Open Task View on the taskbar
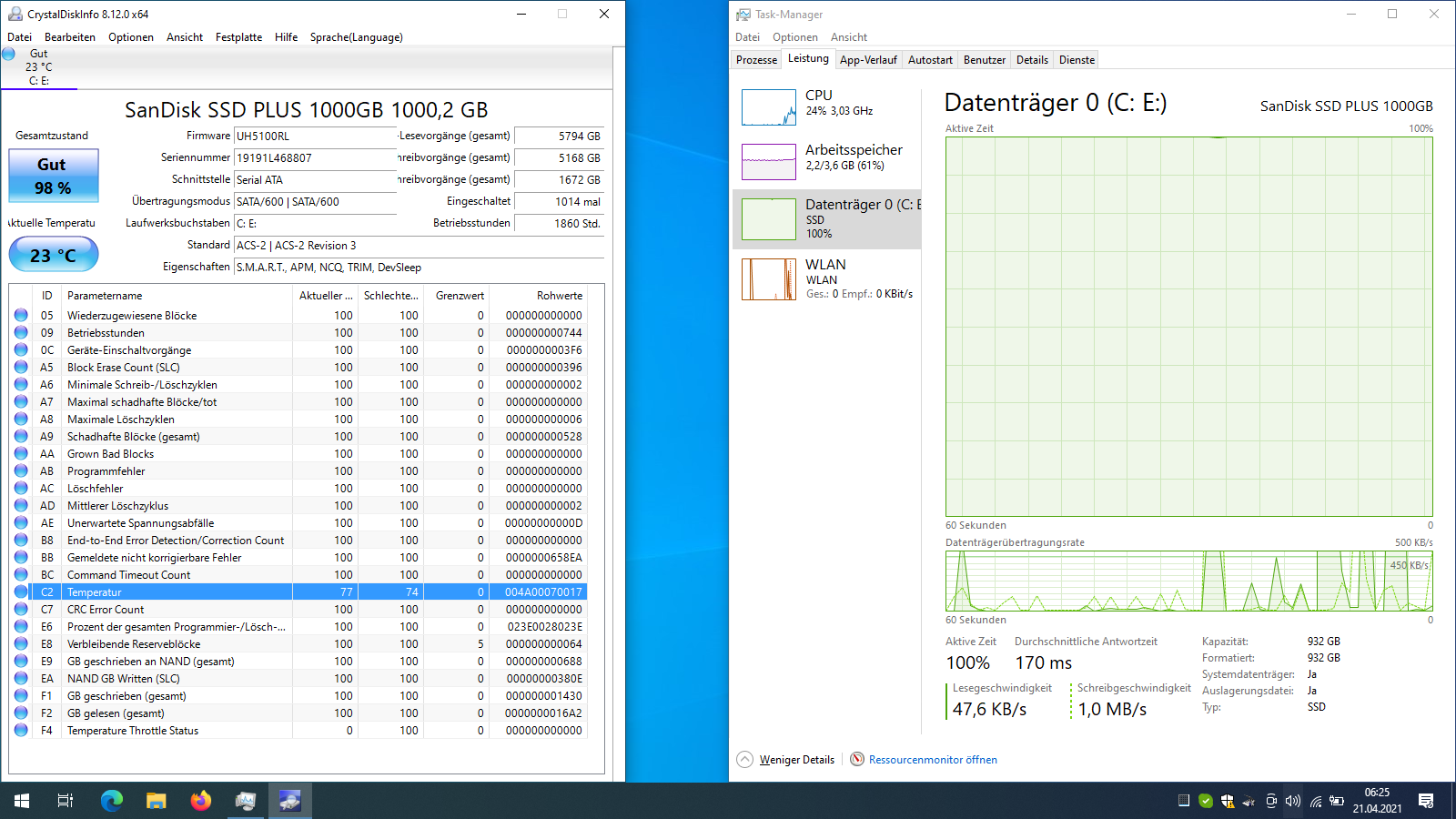This screenshot has height=819, width=1456. click(66, 801)
